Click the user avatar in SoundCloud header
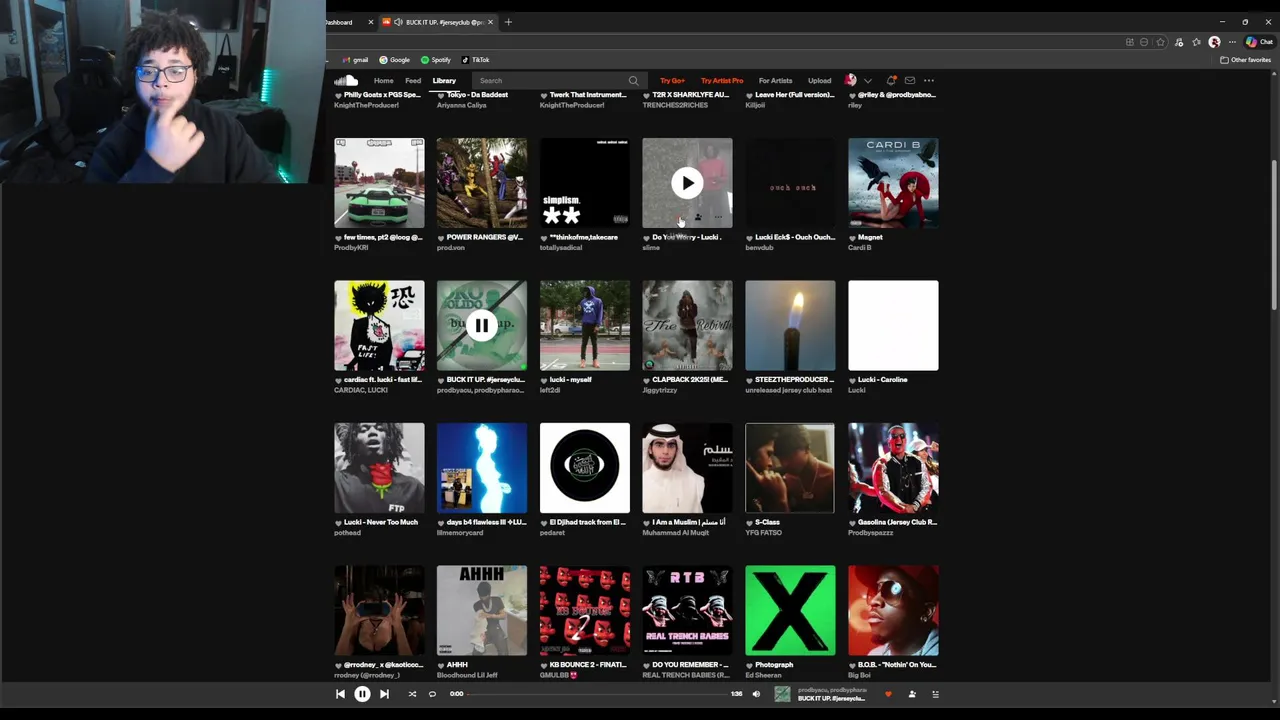The height and width of the screenshot is (720, 1280). tap(851, 80)
